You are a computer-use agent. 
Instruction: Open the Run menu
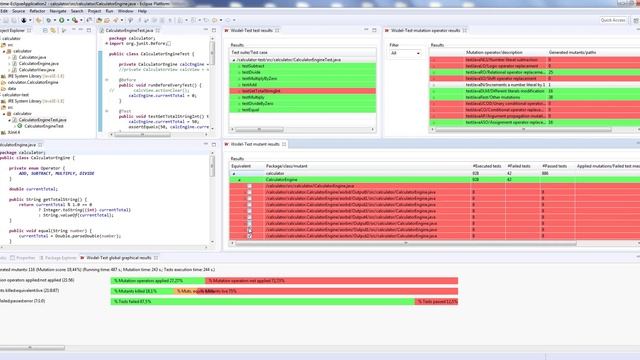coord(109,11)
